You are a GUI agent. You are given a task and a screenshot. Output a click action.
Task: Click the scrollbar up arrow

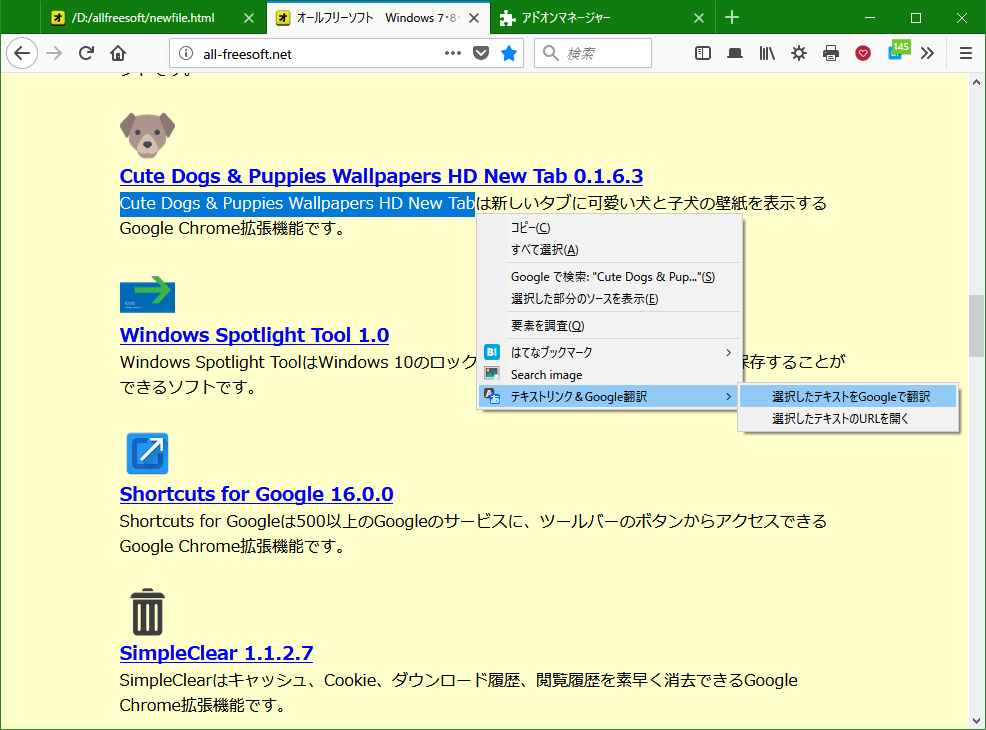pos(976,82)
